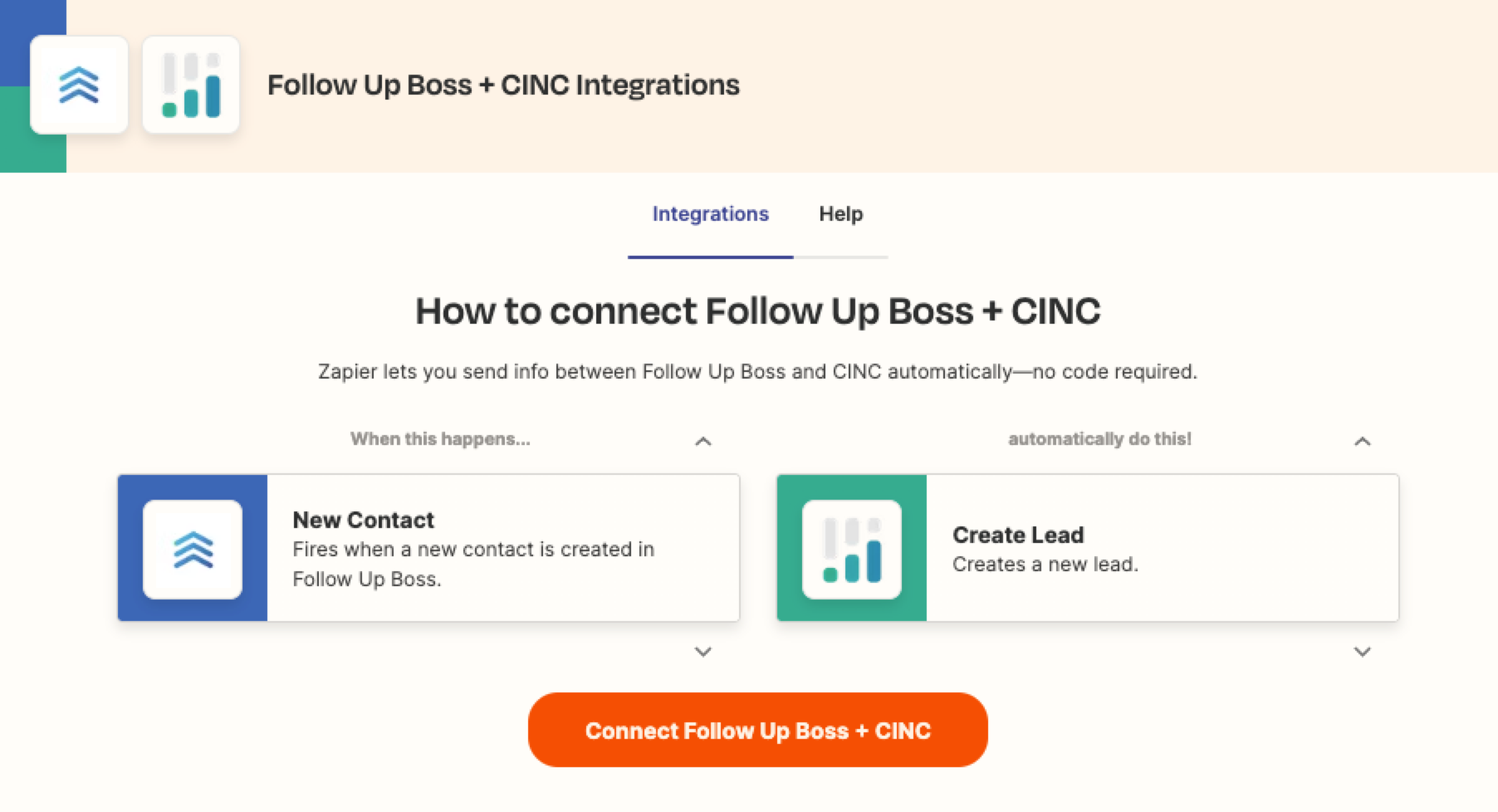
Task: Click the CINC logo in header
Action: pos(191,85)
